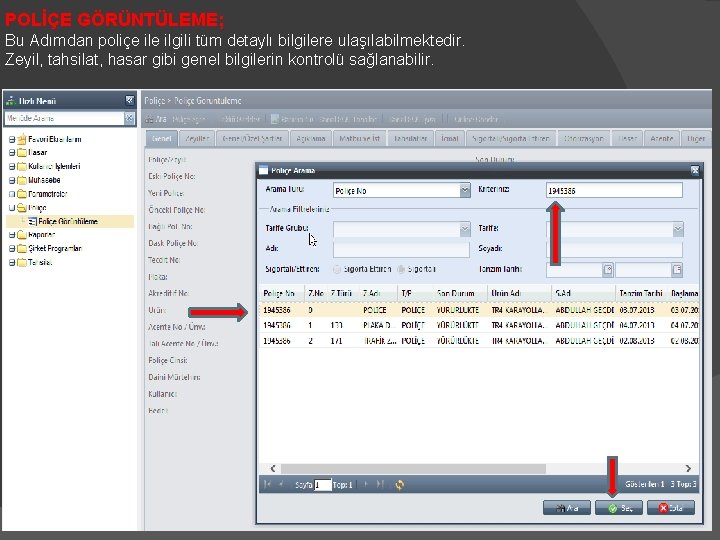Click the İptal button
Viewport: 720px width, 540px height.
click(x=671, y=508)
